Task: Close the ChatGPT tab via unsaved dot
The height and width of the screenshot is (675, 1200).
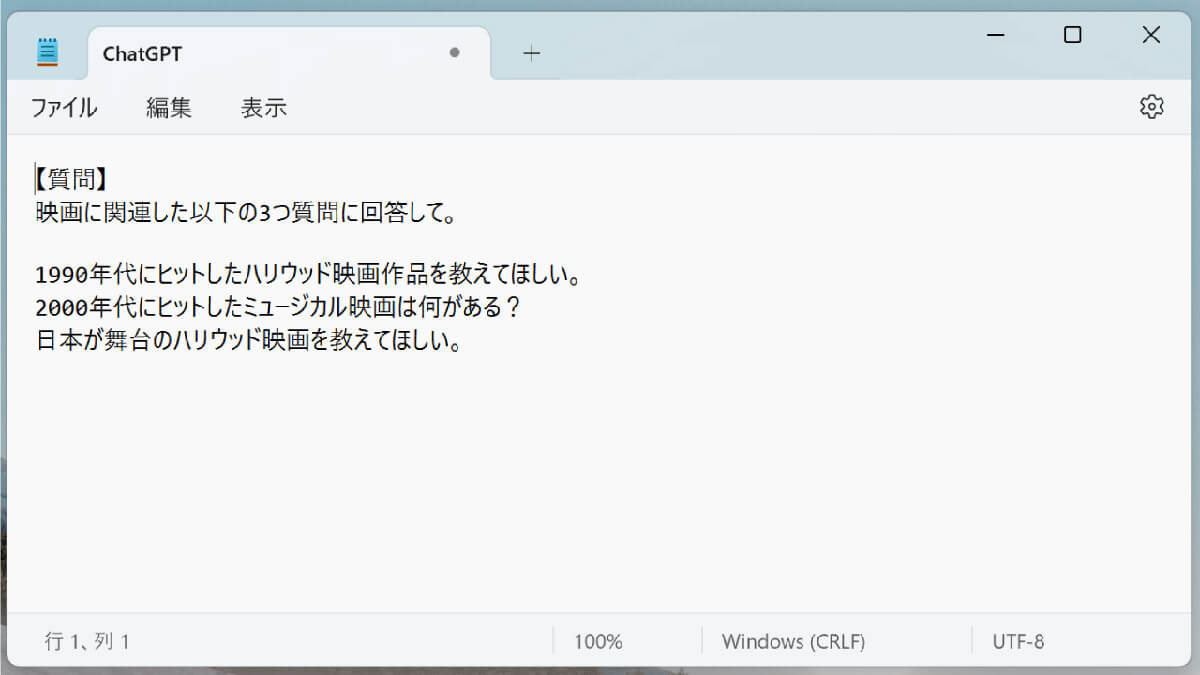Action: [454, 53]
